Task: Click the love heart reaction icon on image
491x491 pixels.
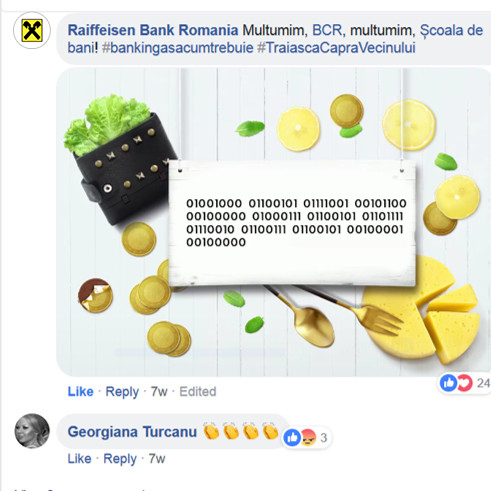Action: click(x=465, y=383)
